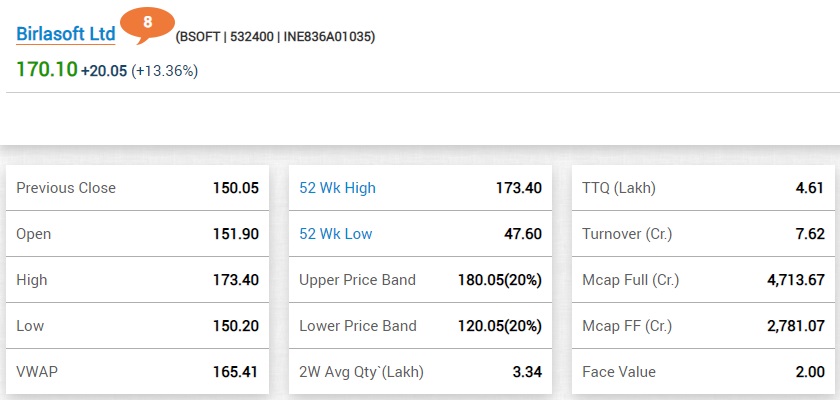840x400 pixels.
Task: Click the Lower Price Band value 120.05(20%)
Action: [500, 326]
